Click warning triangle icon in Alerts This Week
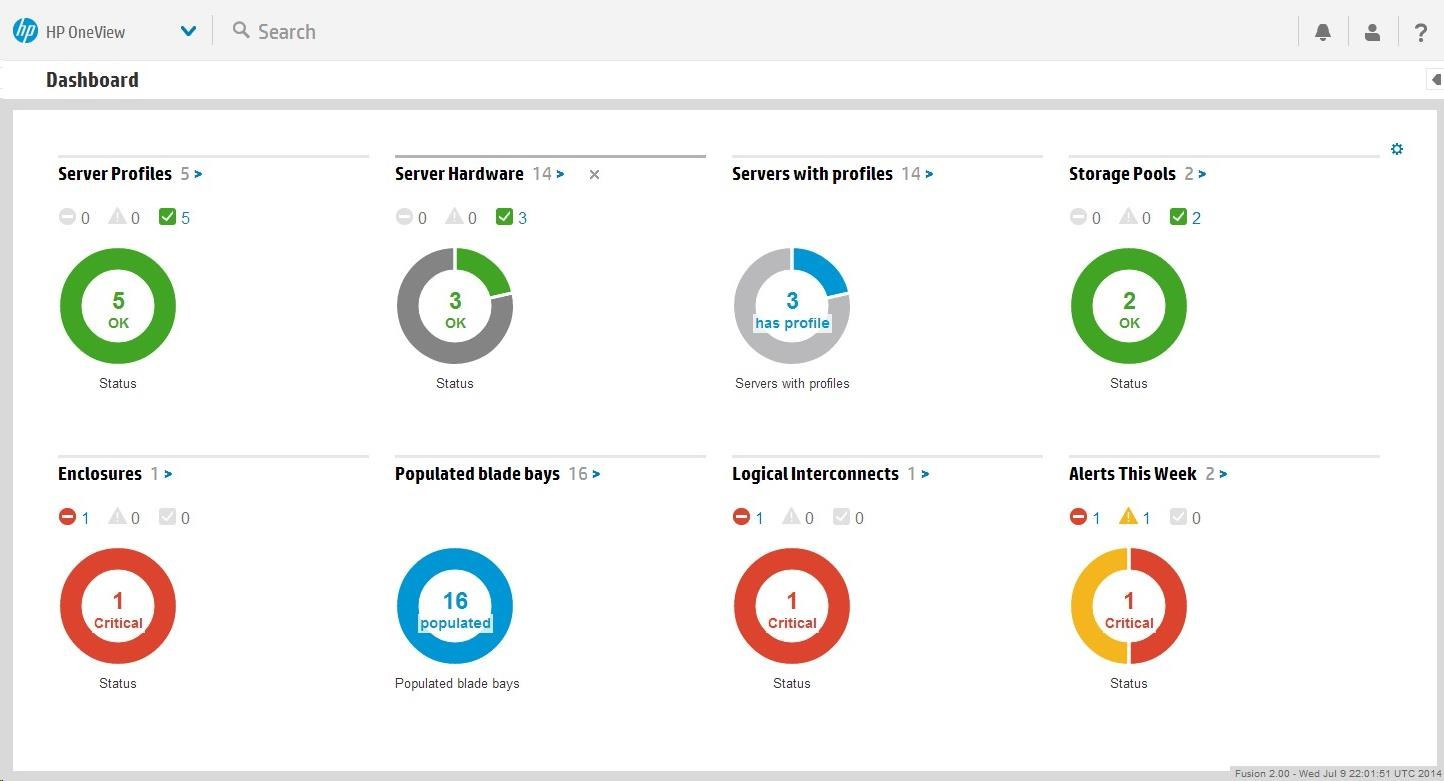Image resolution: width=1444 pixels, height=781 pixels. click(1128, 517)
